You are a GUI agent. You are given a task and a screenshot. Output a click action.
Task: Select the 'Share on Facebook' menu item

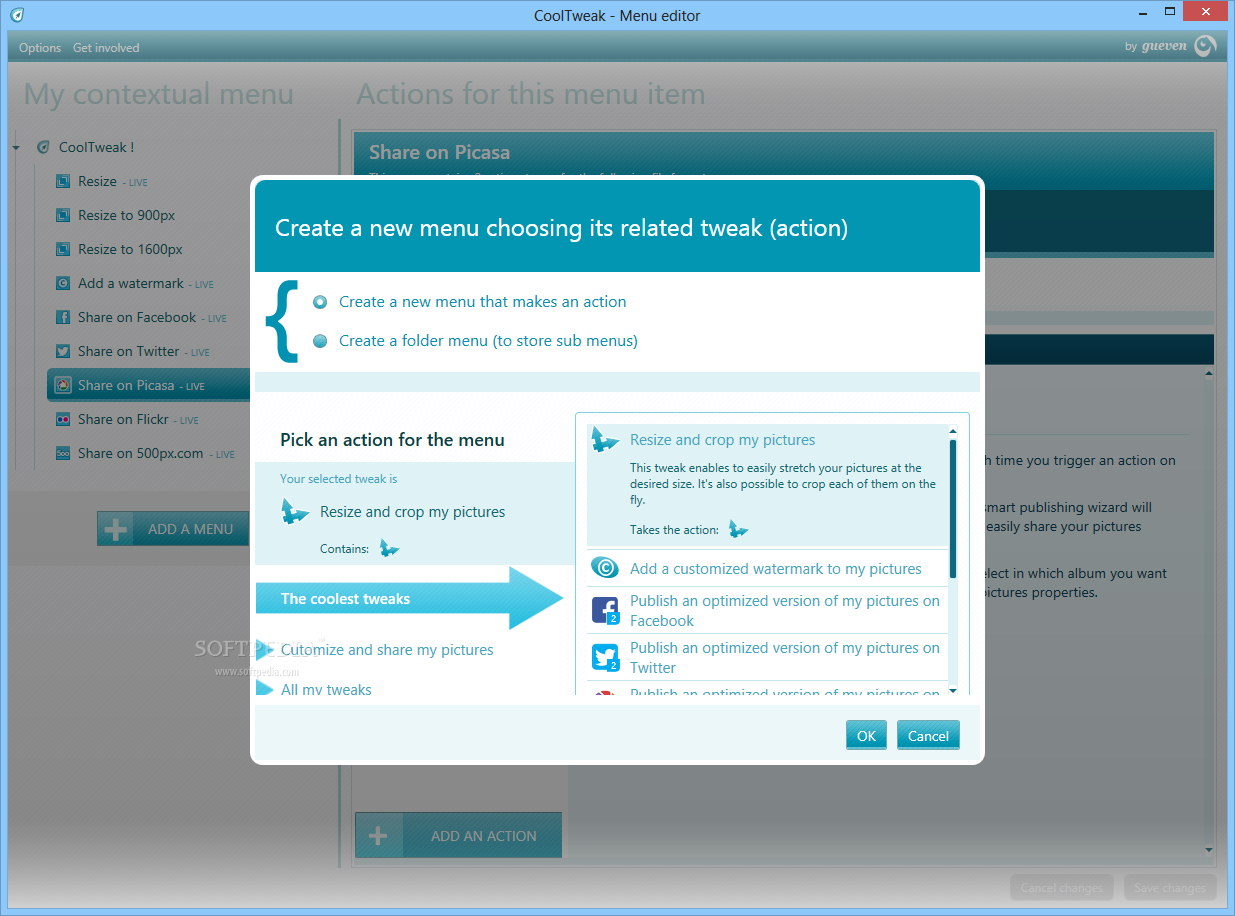(152, 317)
